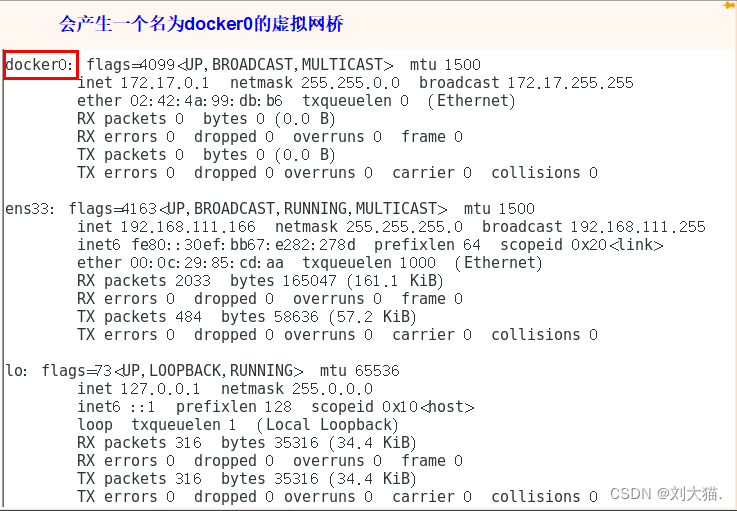737x511 pixels.
Task: Click broadcast address 172.17.255.255
Action: click(x=570, y=83)
